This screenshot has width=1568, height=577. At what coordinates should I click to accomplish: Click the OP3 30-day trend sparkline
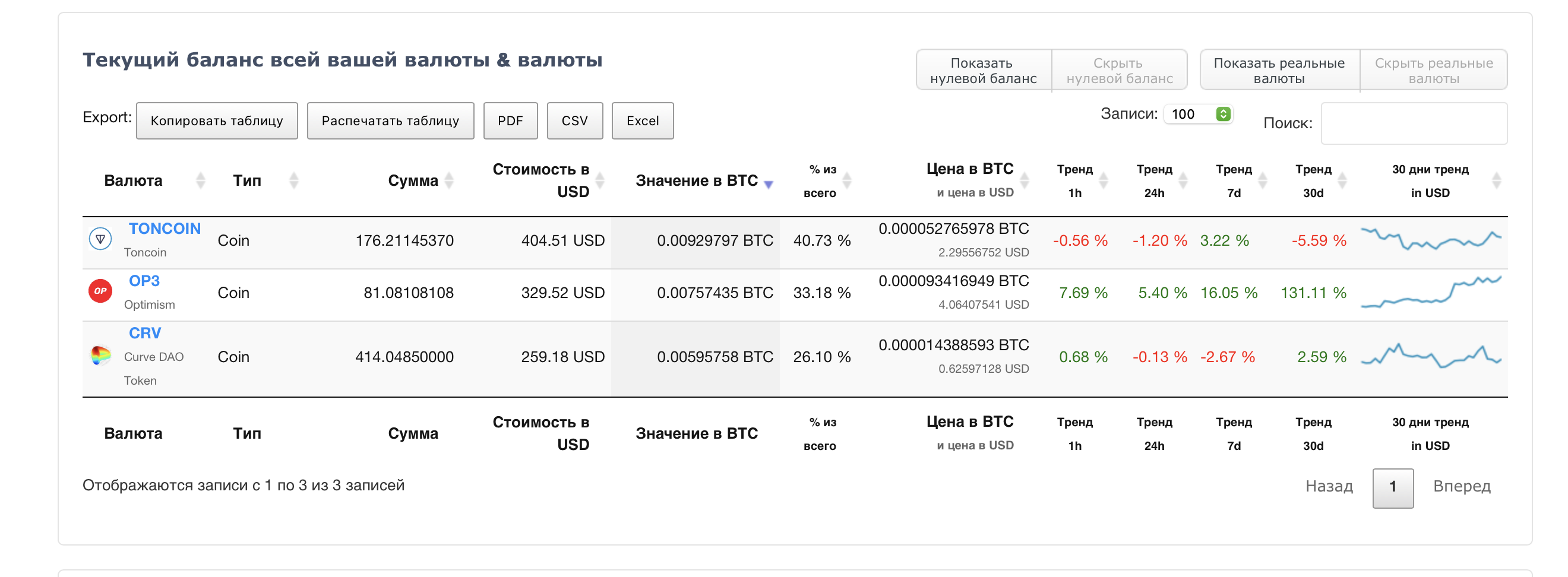tap(1431, 291)
